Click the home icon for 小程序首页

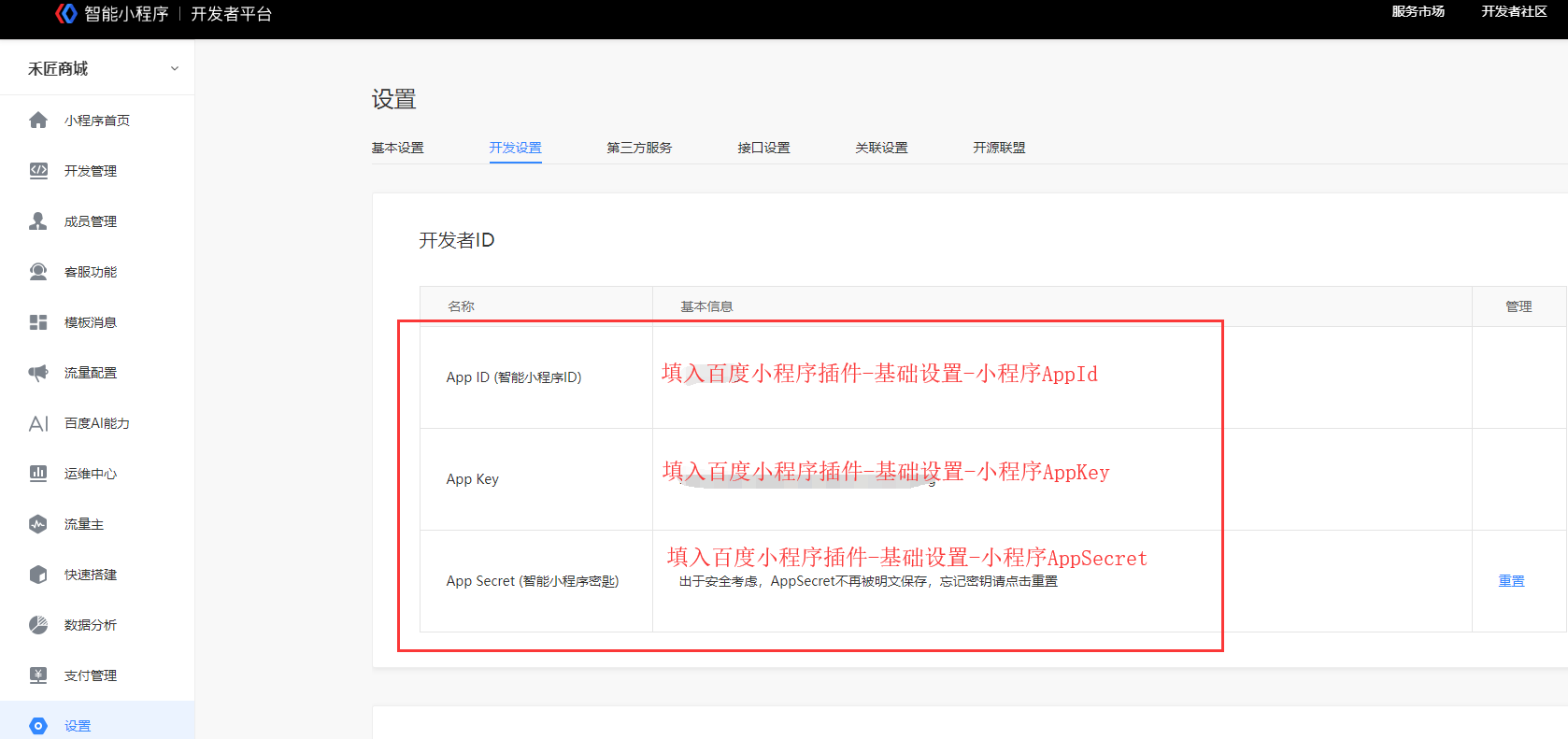click(38, 121)
